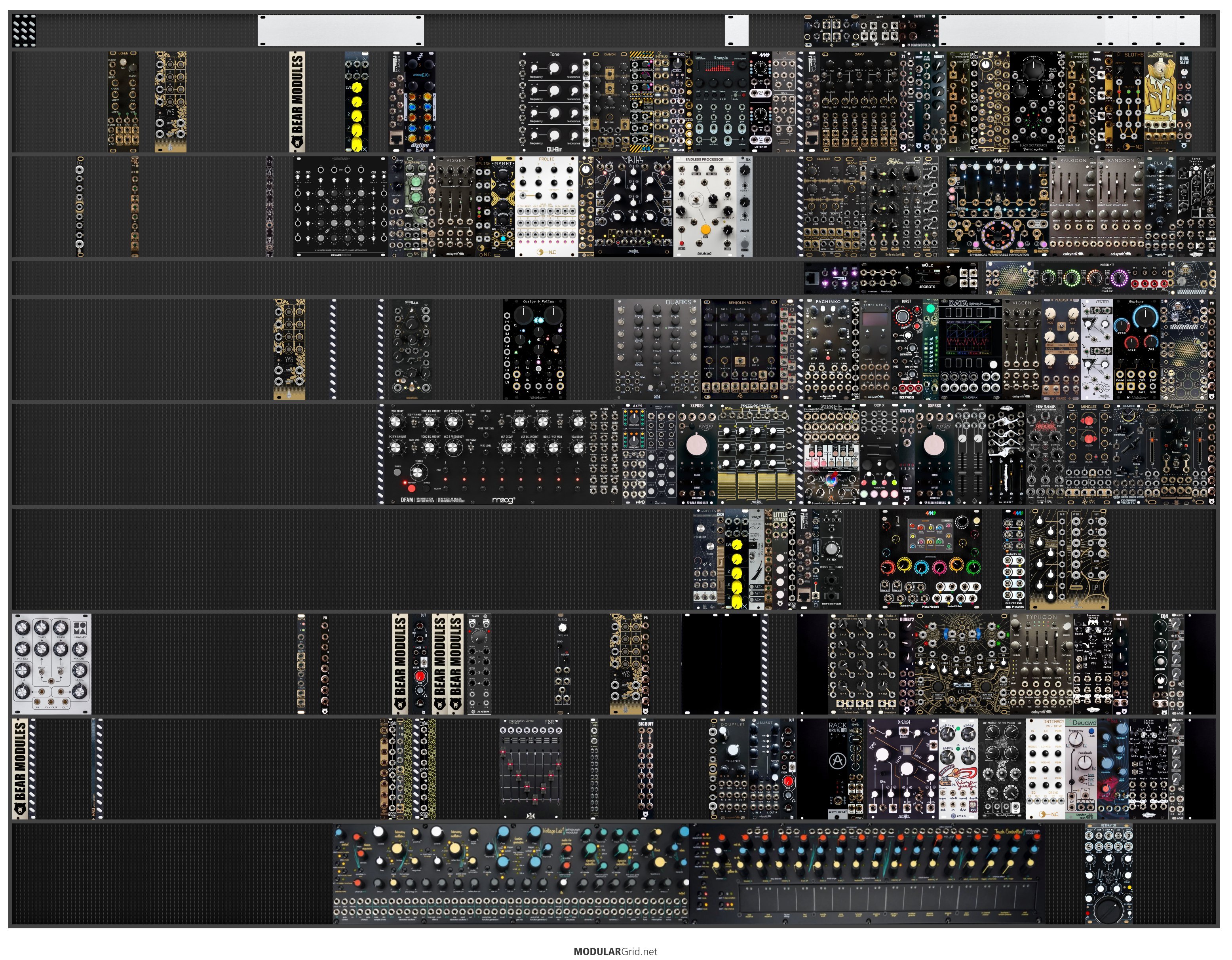Image resolution: width=1232 pixels, height=960 pixels.
Task: Select the F8R fader controller module
Action: [531, 769]
